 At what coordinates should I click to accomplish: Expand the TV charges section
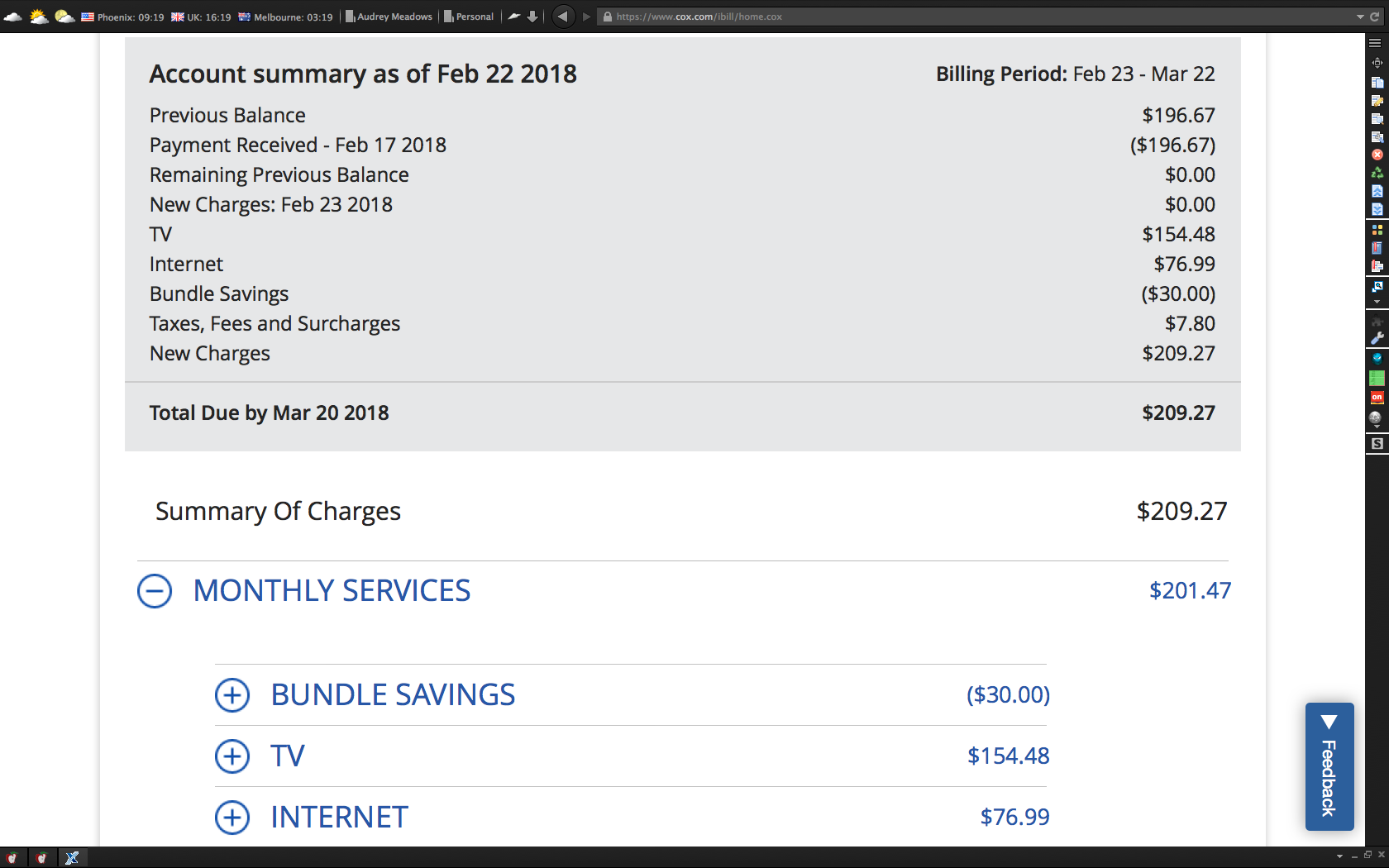pyautogui.click(x=232, y=756)
